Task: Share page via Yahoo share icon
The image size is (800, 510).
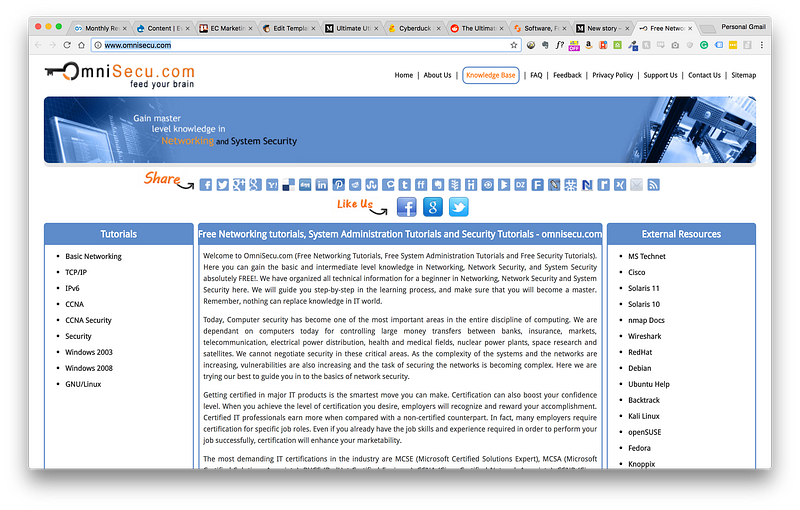Action: click(272, 185)
